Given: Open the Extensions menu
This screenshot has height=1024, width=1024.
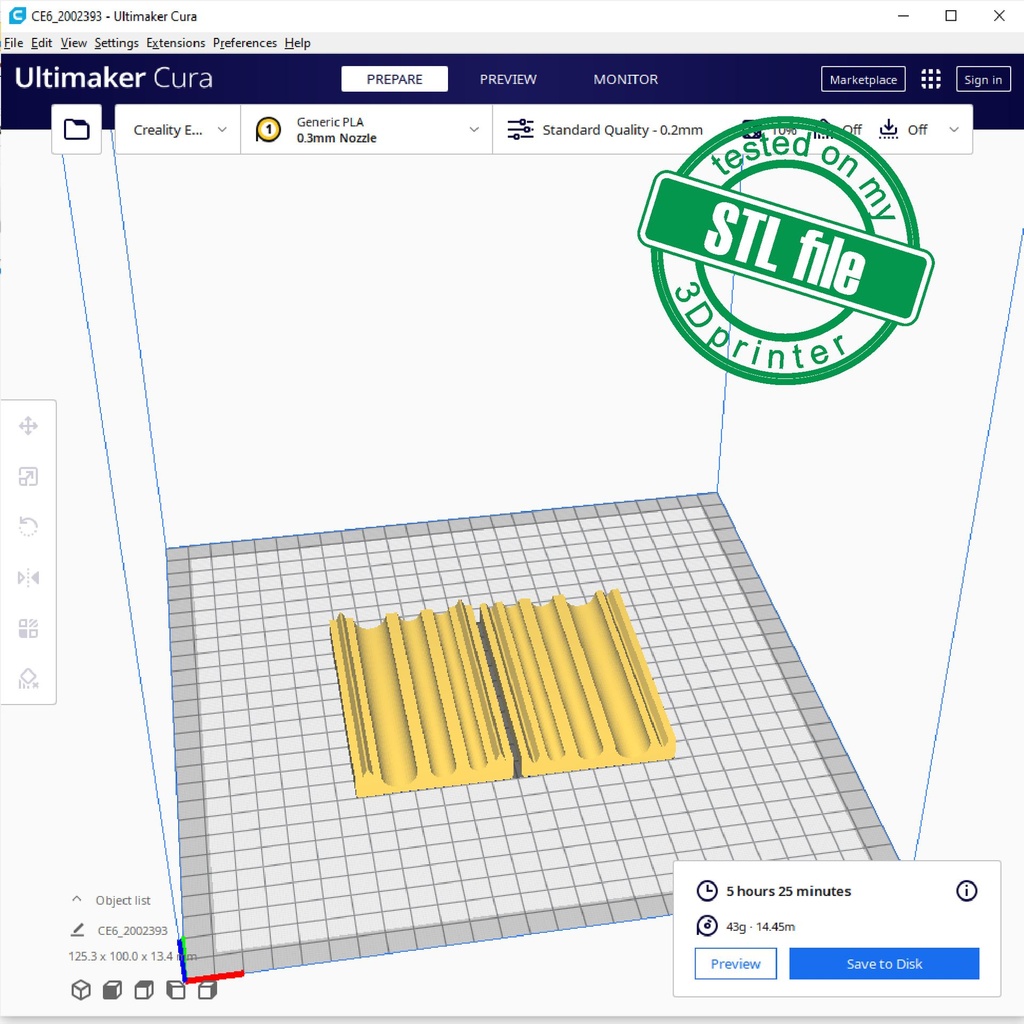Looking at the screenshot, I should click(x=175, y=43).
